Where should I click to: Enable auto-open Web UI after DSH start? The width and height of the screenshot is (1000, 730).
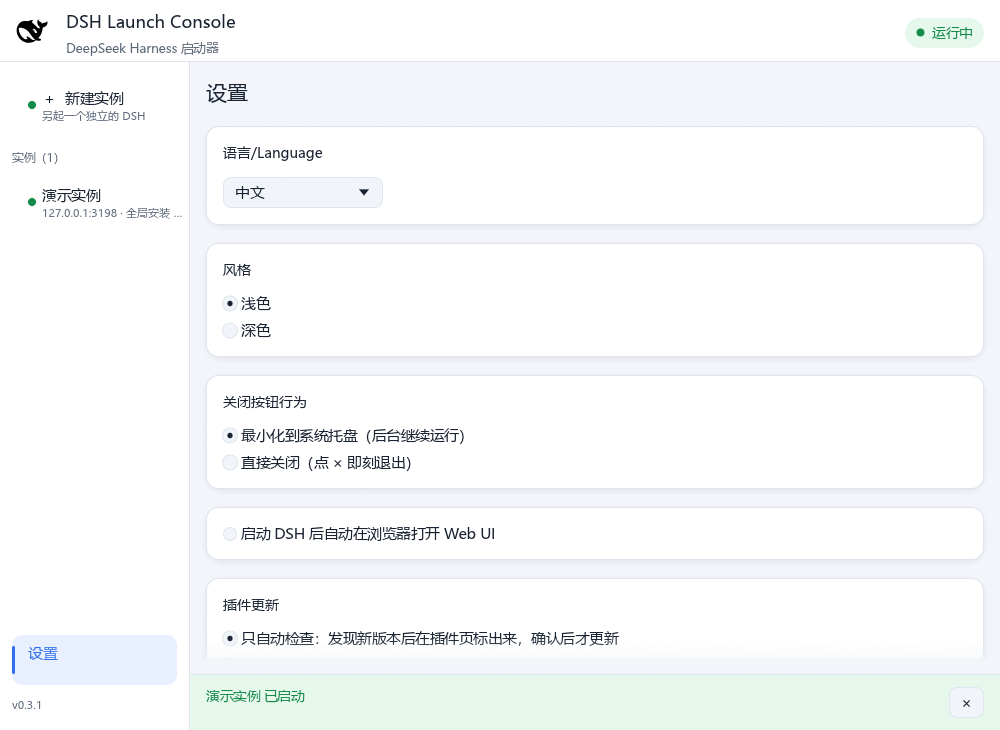pos(230,534)
